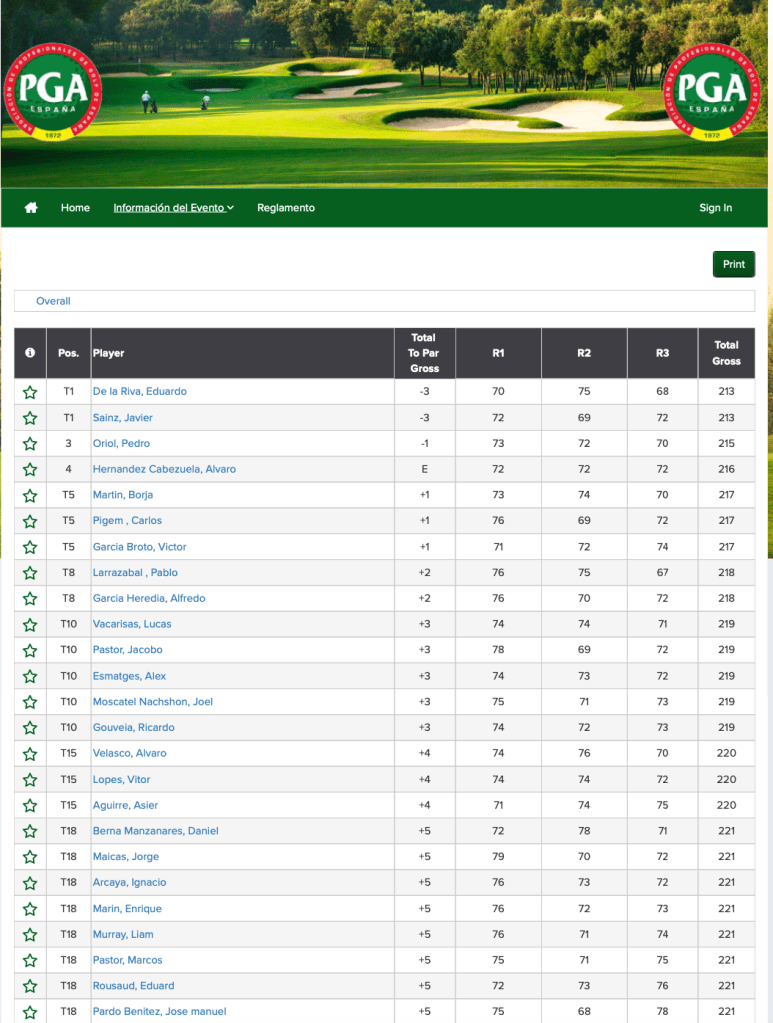Star Larrazabal, Pablo as favorite
Viewport: 773px width, 1023px height.
coord(30,573)
